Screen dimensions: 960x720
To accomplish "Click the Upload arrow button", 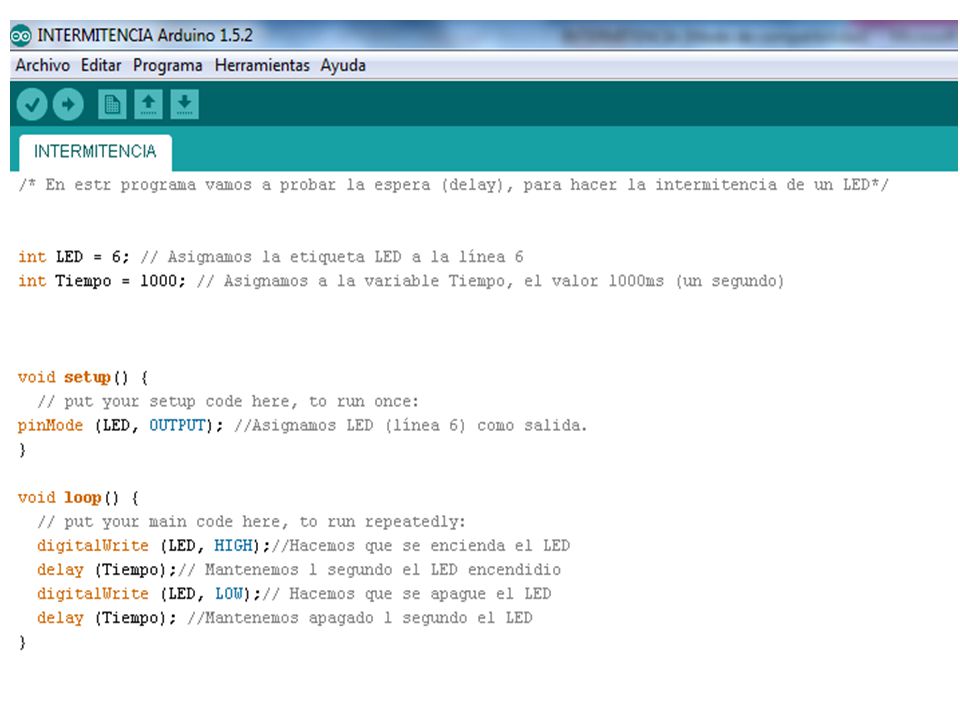I will coord(68,105).
